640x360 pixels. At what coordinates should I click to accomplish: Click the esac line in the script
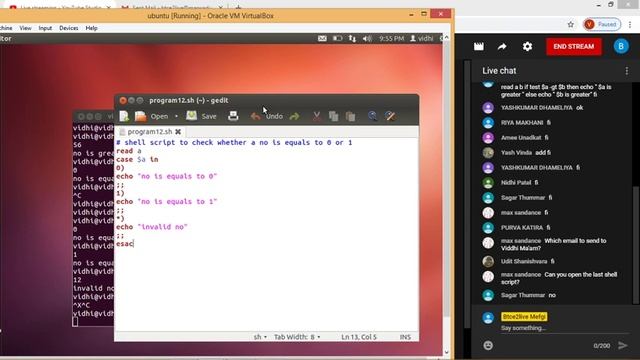point(124,244)
